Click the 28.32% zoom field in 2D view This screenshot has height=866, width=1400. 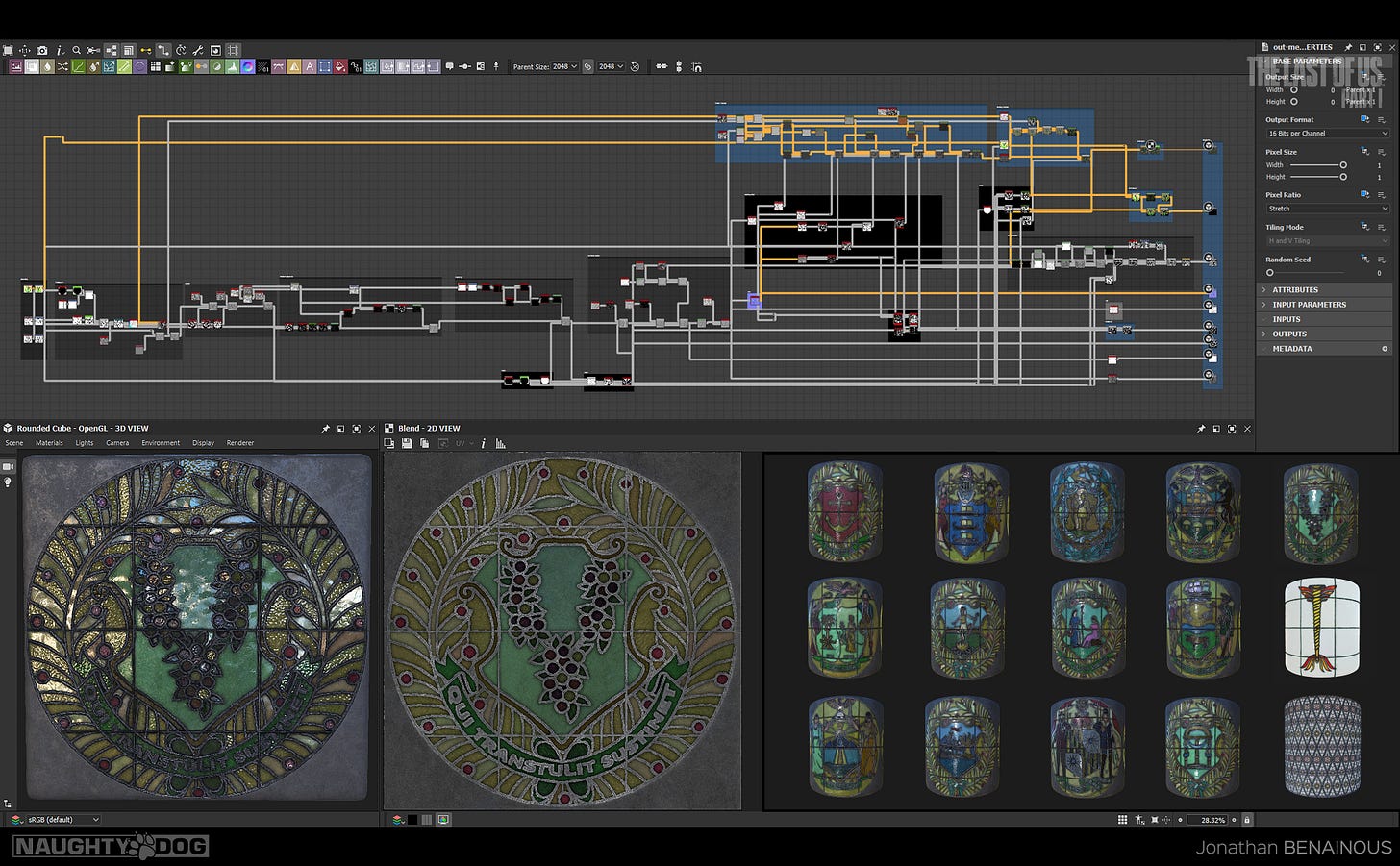click(x=1208, y=820)
